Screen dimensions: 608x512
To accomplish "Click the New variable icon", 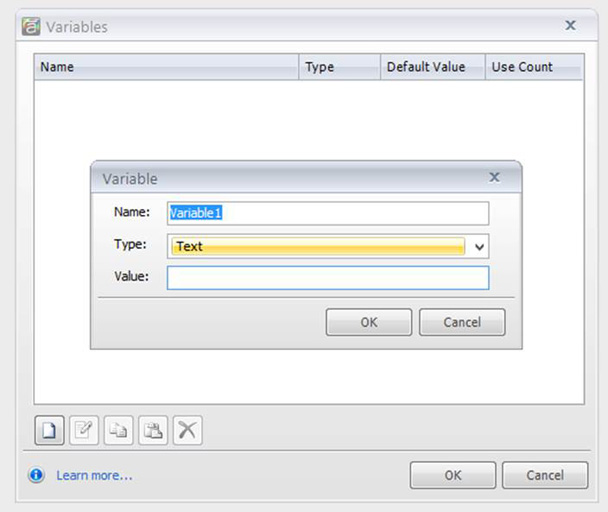I will [x=50, y=431].
